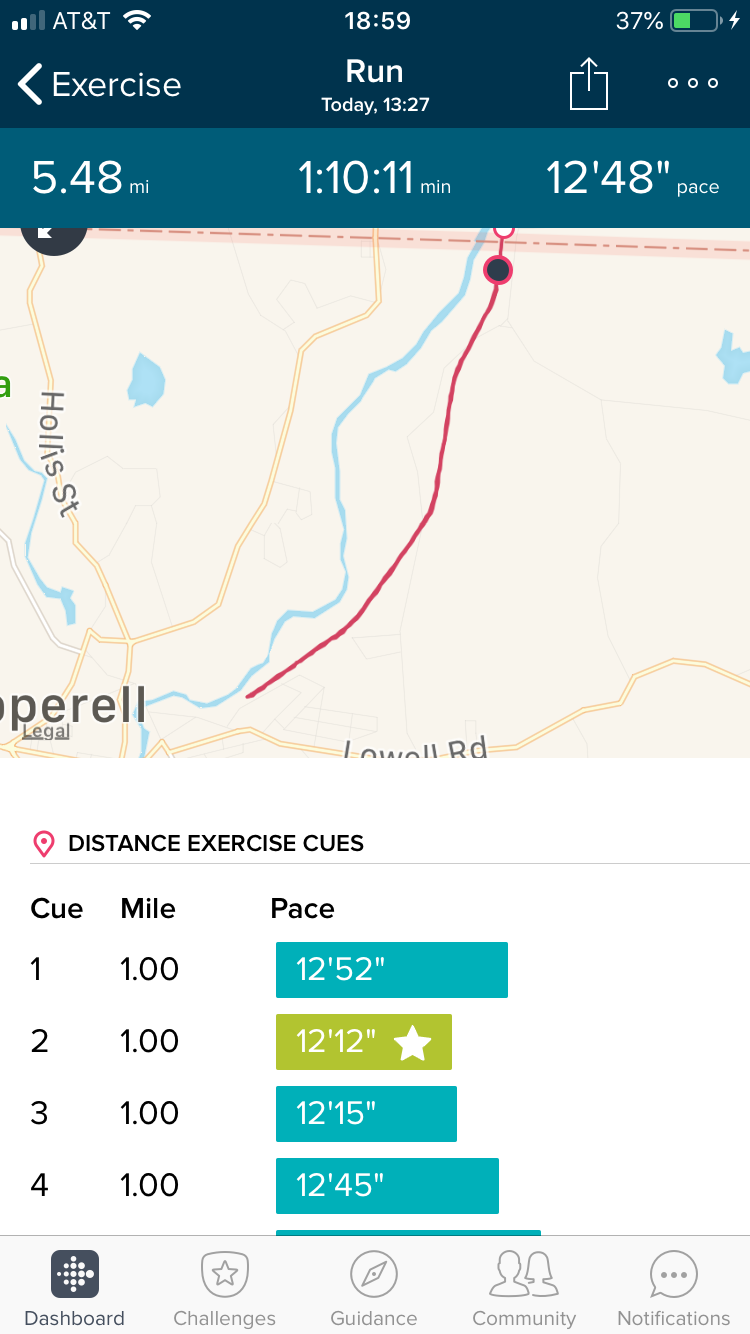750x1334 pixels.
Task: Select the 12'52" pace bar for mile 1
Action: coord(391,970)
